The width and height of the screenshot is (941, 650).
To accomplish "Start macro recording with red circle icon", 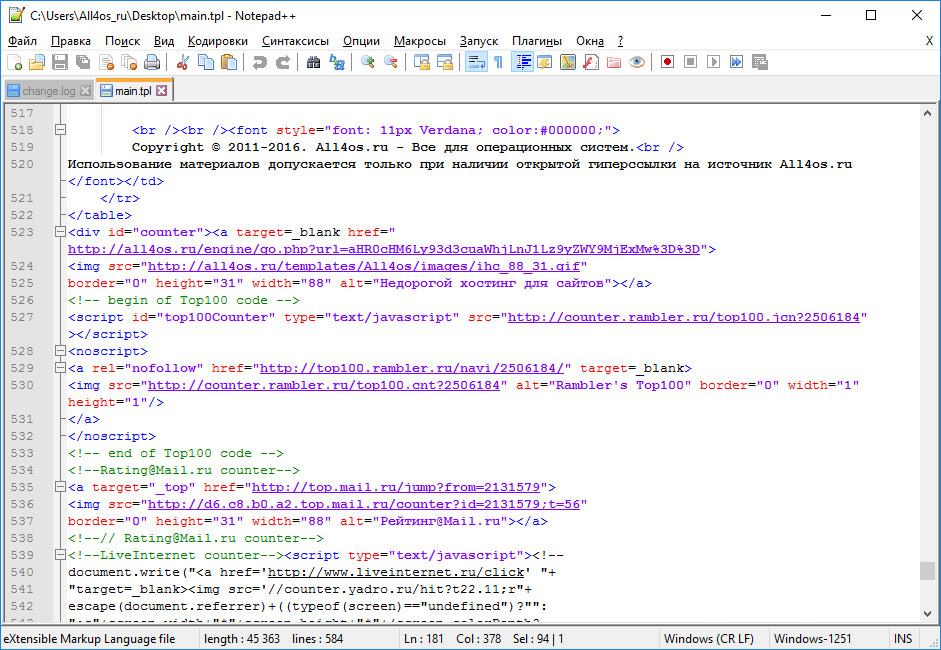I will [x=667, y=62].
